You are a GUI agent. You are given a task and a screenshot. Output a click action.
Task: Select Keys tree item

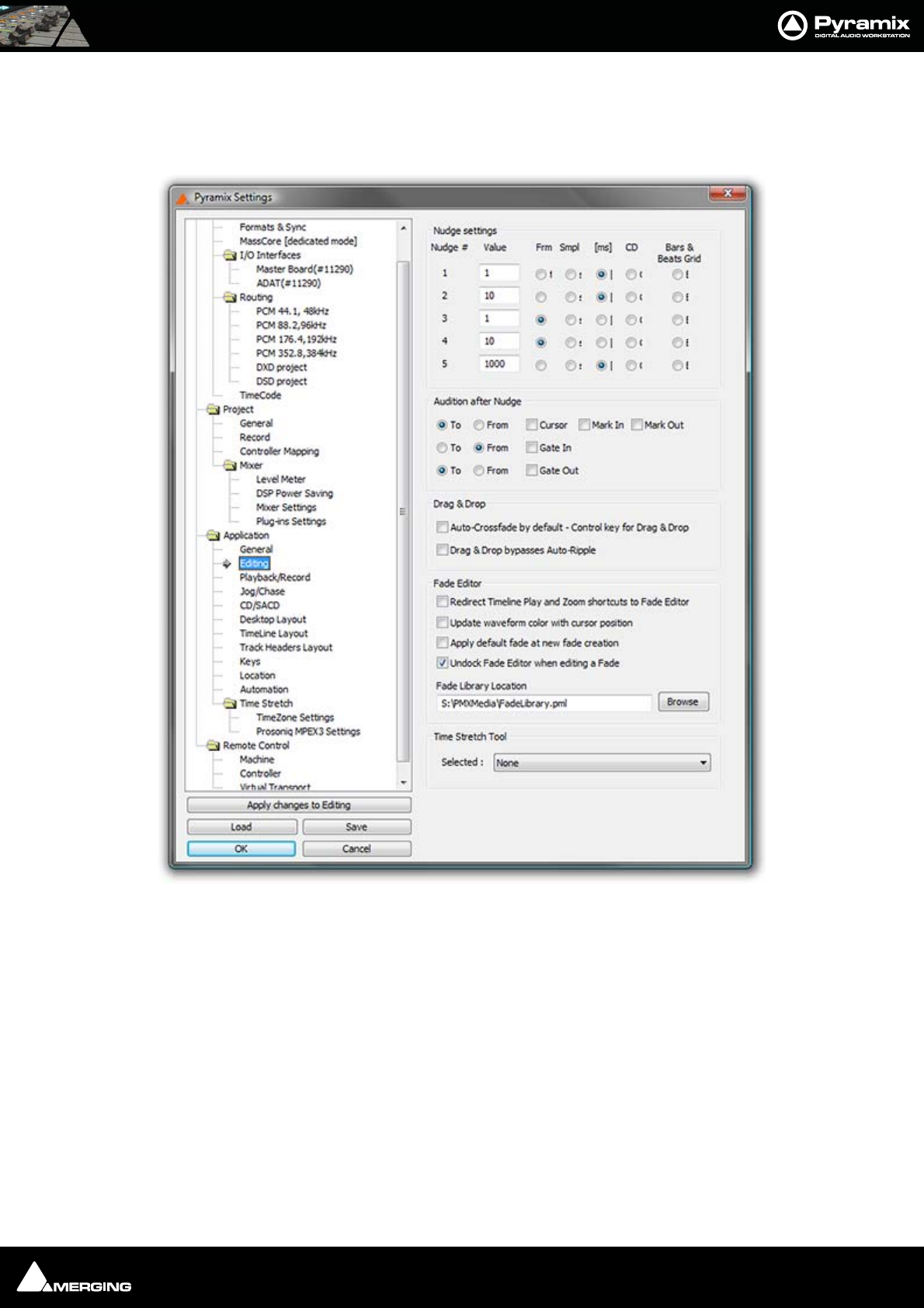coord(250,661)
